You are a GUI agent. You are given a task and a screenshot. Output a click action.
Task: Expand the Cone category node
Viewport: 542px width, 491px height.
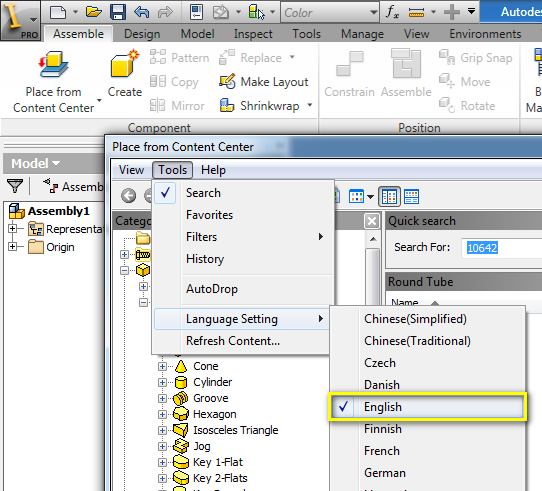pos(162,366)
